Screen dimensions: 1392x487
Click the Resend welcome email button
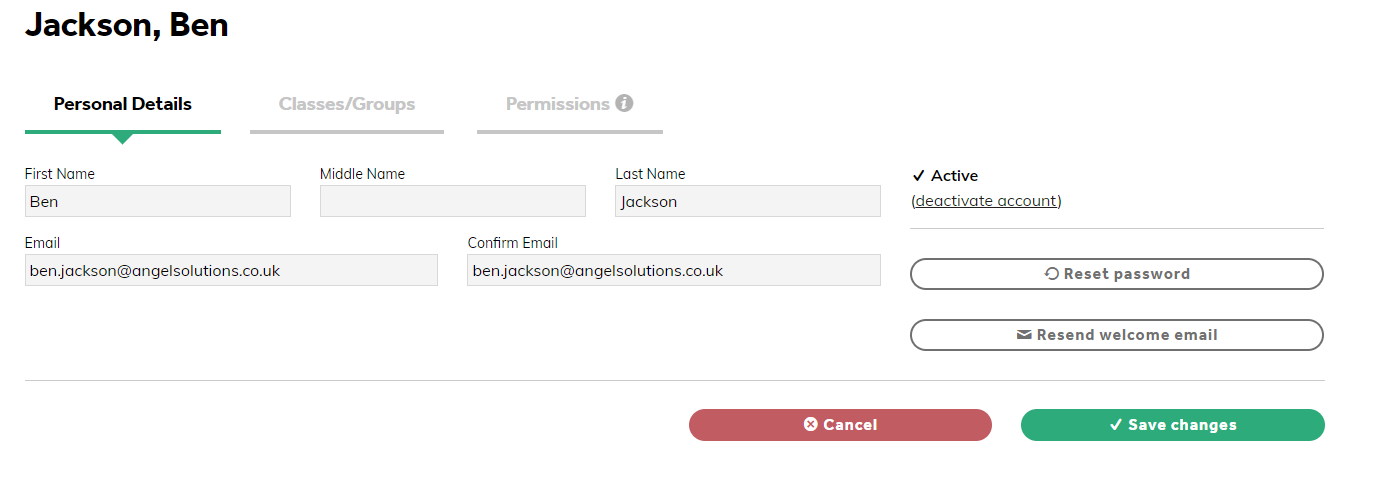pos(1117,335)
